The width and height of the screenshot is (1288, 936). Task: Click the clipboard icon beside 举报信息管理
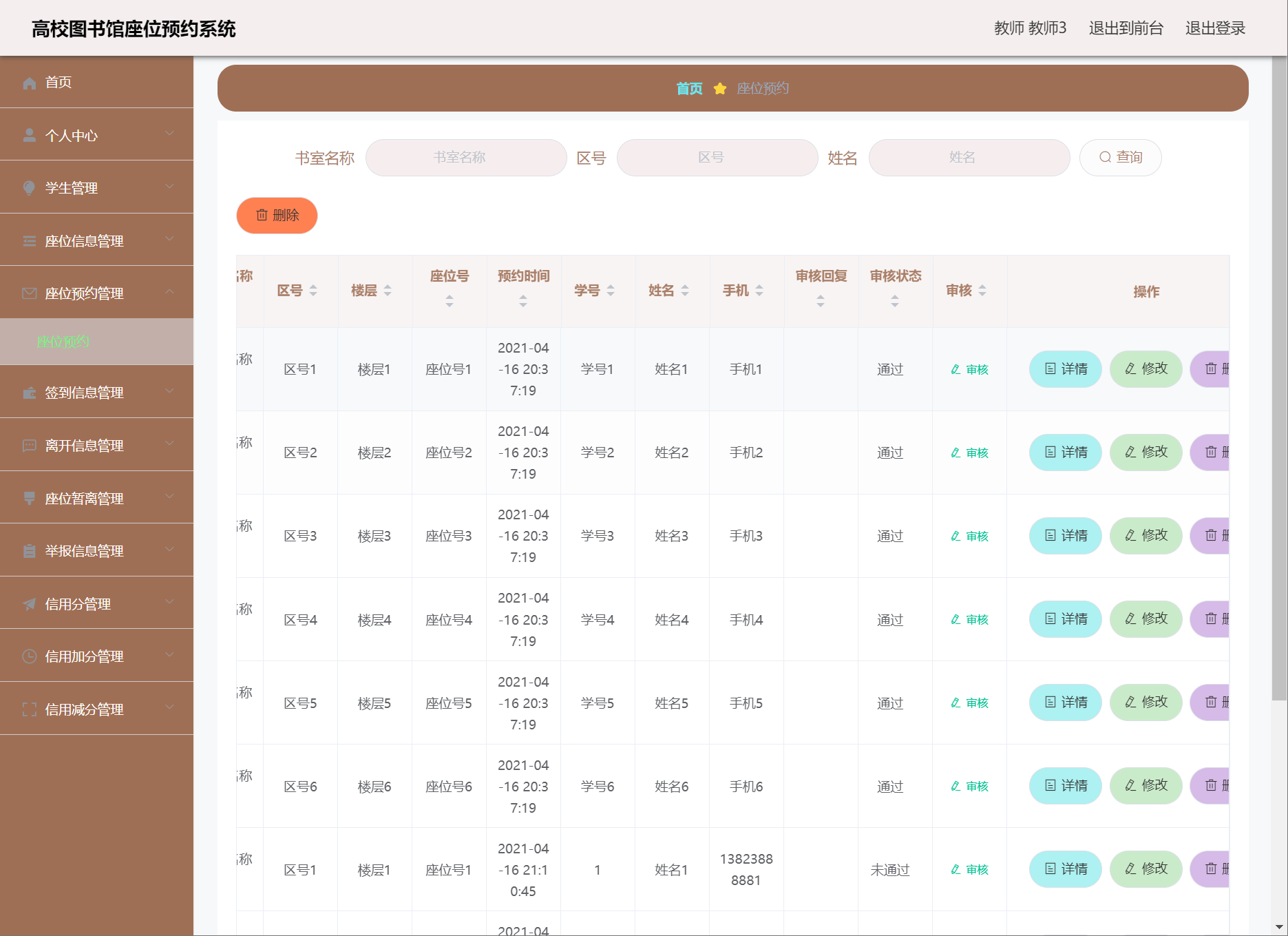click(x=29, y=551)
